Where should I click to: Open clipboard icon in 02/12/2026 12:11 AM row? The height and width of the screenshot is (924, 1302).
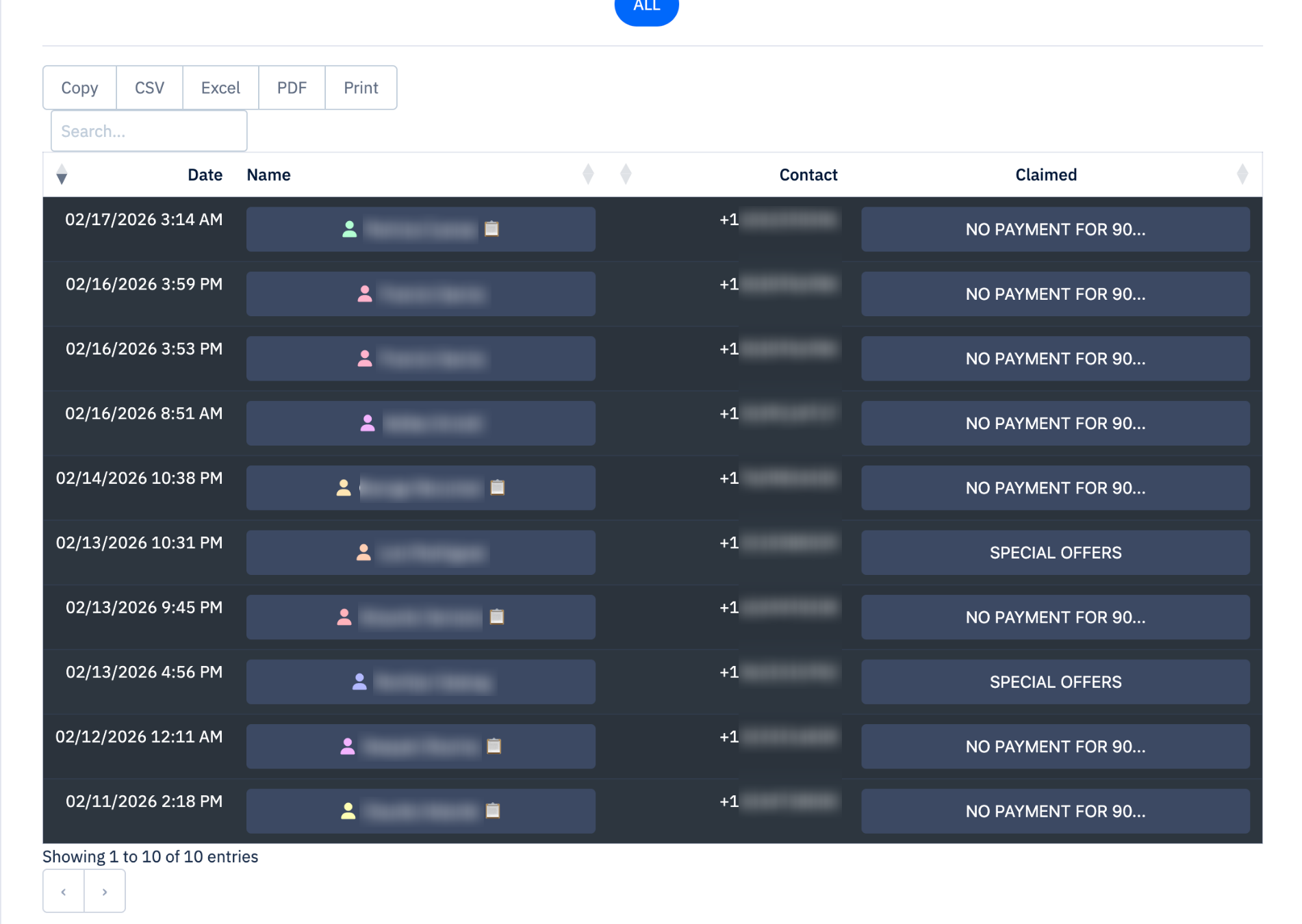(494, 746)
